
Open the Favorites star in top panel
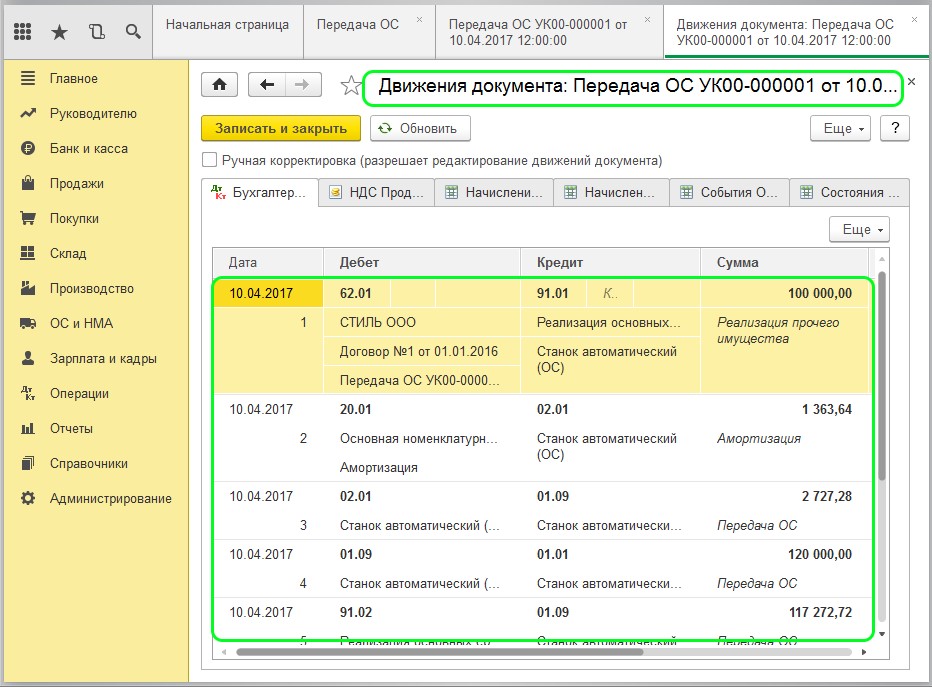(59, 32)
